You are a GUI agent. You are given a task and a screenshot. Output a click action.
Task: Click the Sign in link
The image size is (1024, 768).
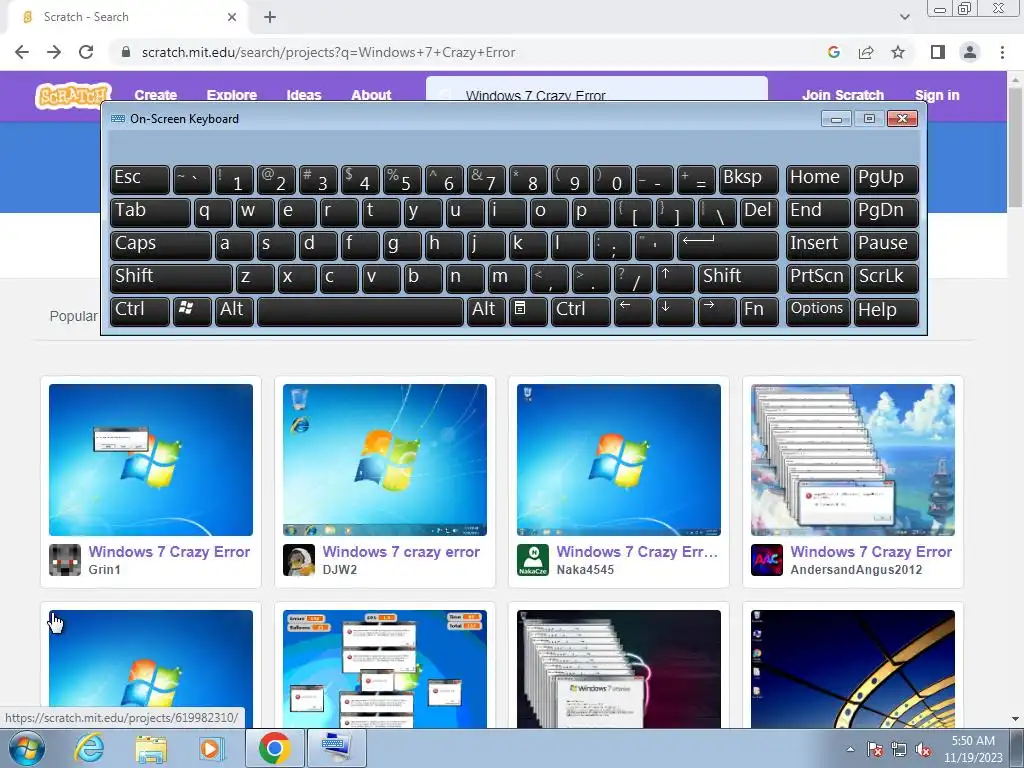(937, 95)
